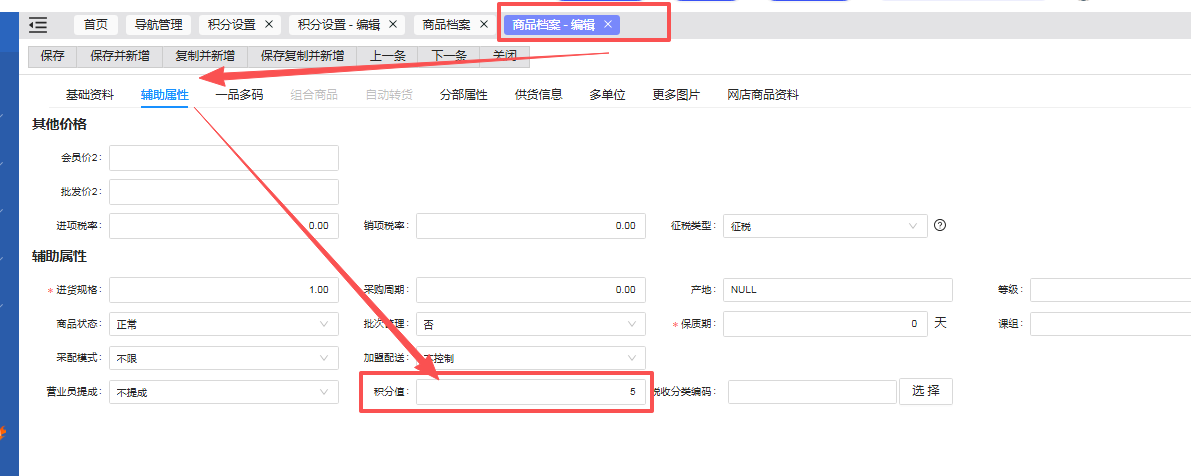Open 多单位 section tab
The image size is (1191, 476).
607,95
